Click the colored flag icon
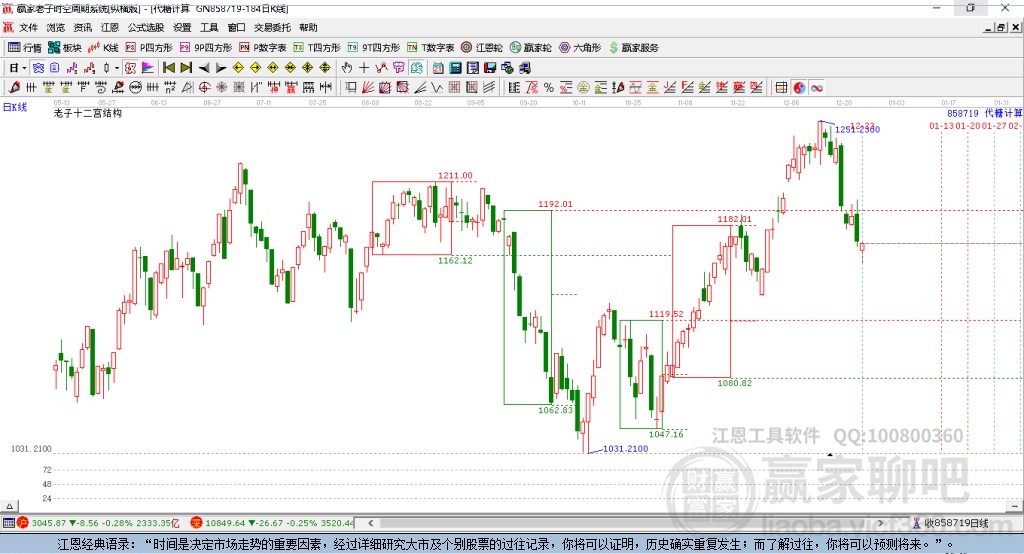Image resolution: width=1024 pixels, height=554 pixels. 148,68
